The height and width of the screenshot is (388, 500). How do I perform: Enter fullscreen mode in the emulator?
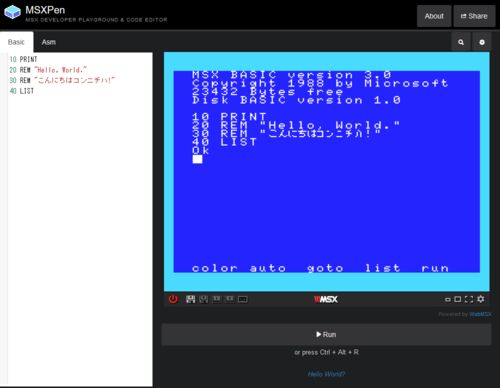tap(469, 299)
